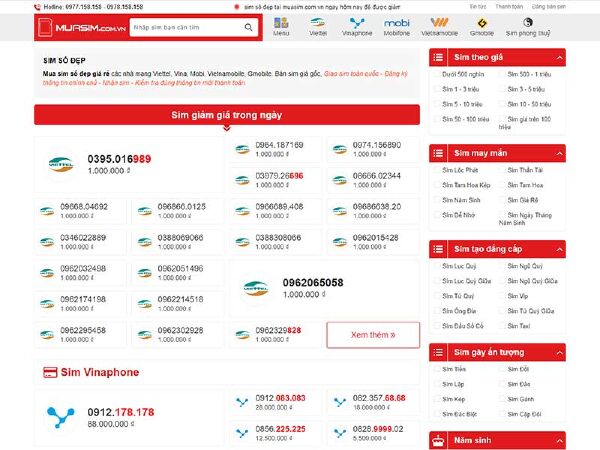Image resolution: width=600 pixels, height=450 pixels.
Task: Click the search magnifier icon
Action: 248,28
